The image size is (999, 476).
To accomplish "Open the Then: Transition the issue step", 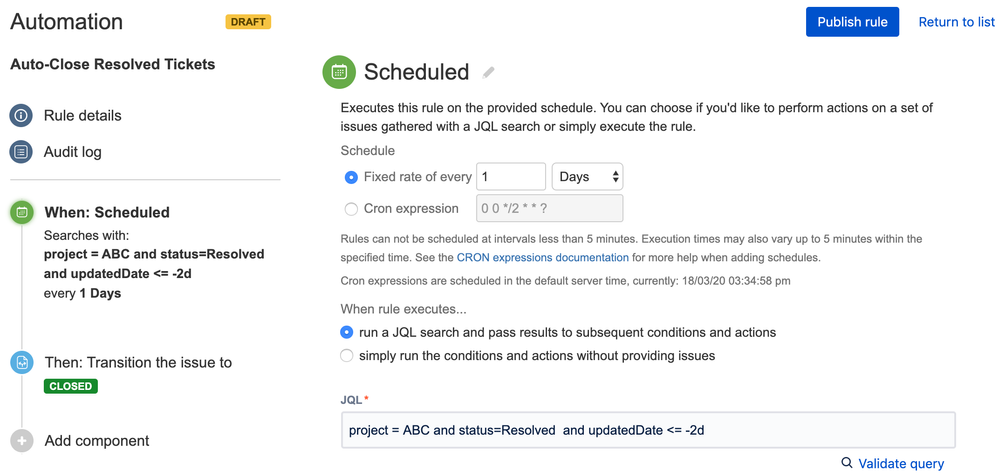I will (138, 362).
